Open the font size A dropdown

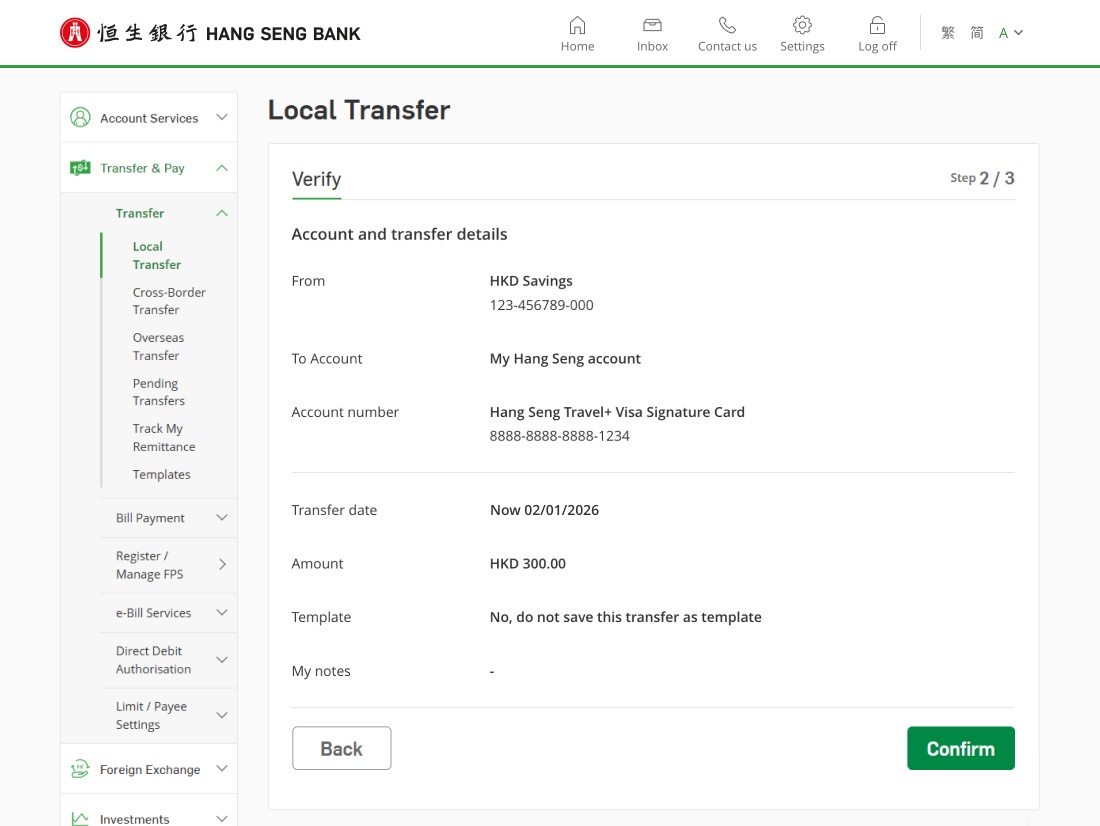[1010, 33]
